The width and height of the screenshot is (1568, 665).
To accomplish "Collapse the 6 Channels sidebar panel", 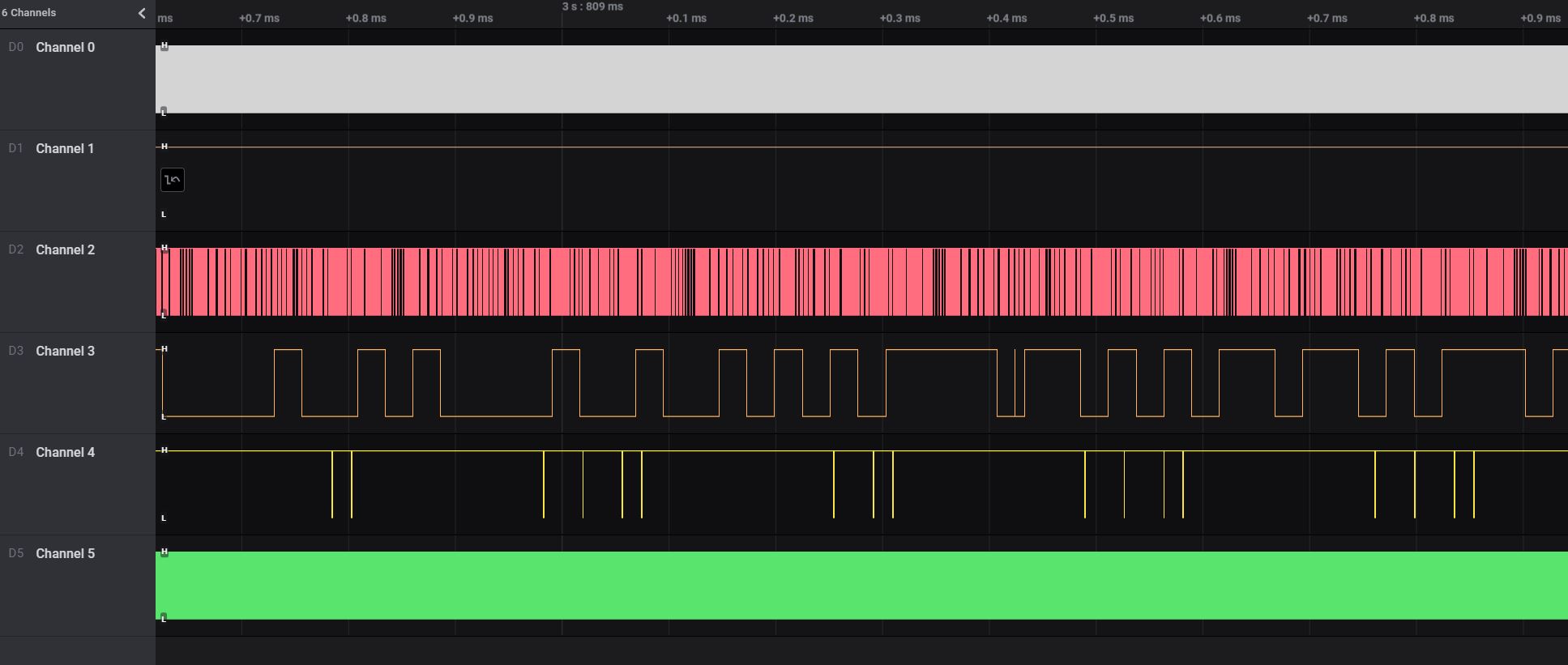I will tap(142, 13).
